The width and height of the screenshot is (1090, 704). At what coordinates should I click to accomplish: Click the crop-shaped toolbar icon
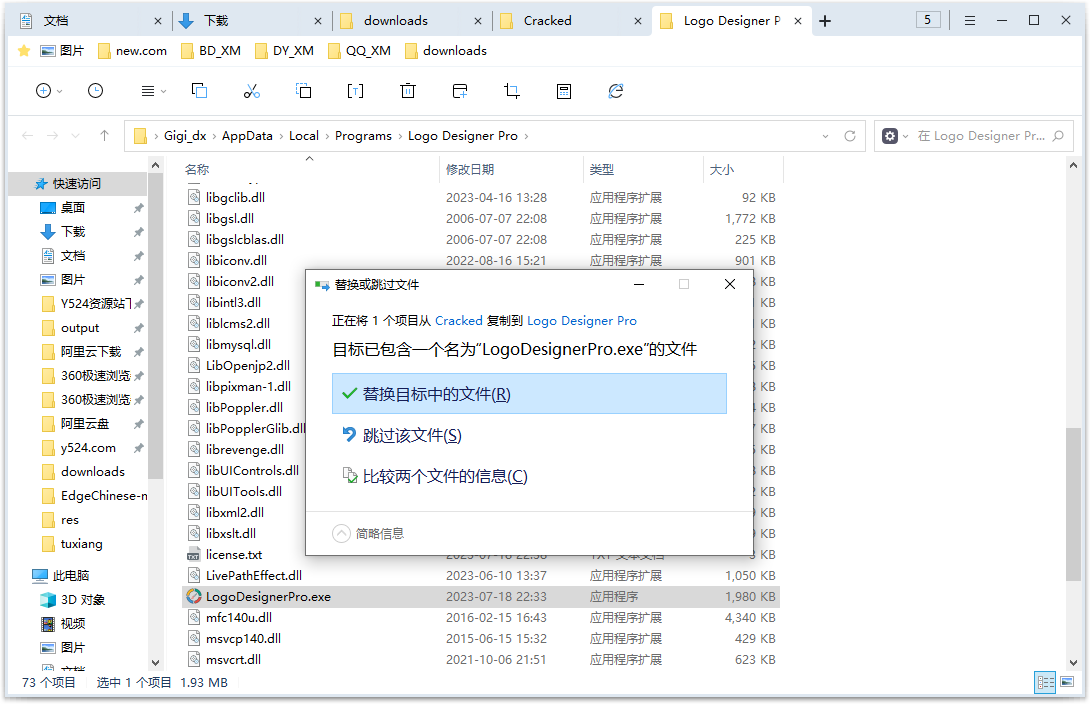(512, 91)
